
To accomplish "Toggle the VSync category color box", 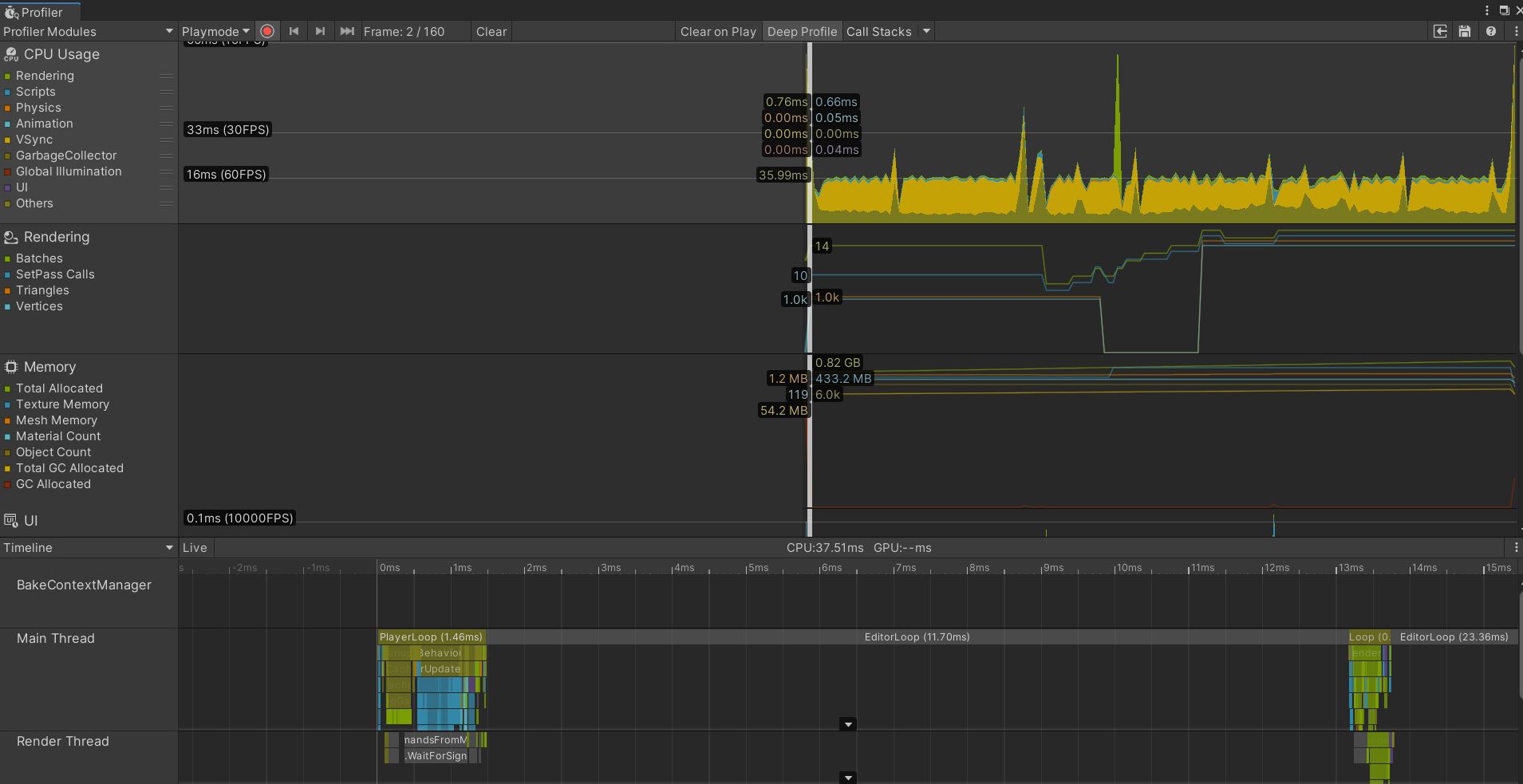I will [x=8, y=140].
